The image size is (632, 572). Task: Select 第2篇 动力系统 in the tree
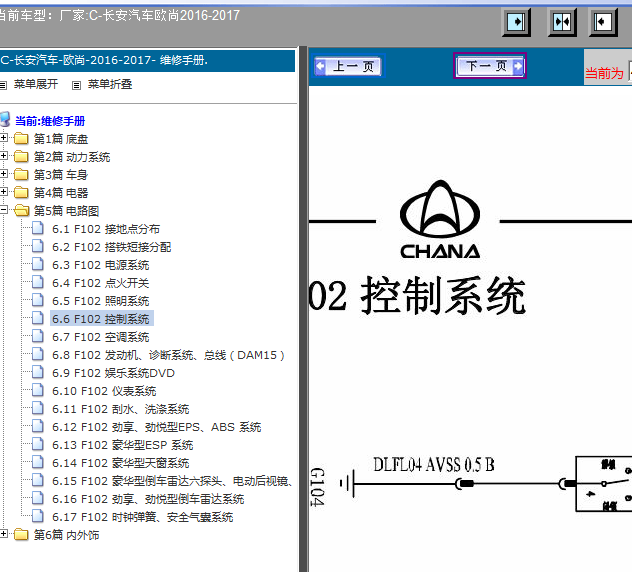coord(72,157)
